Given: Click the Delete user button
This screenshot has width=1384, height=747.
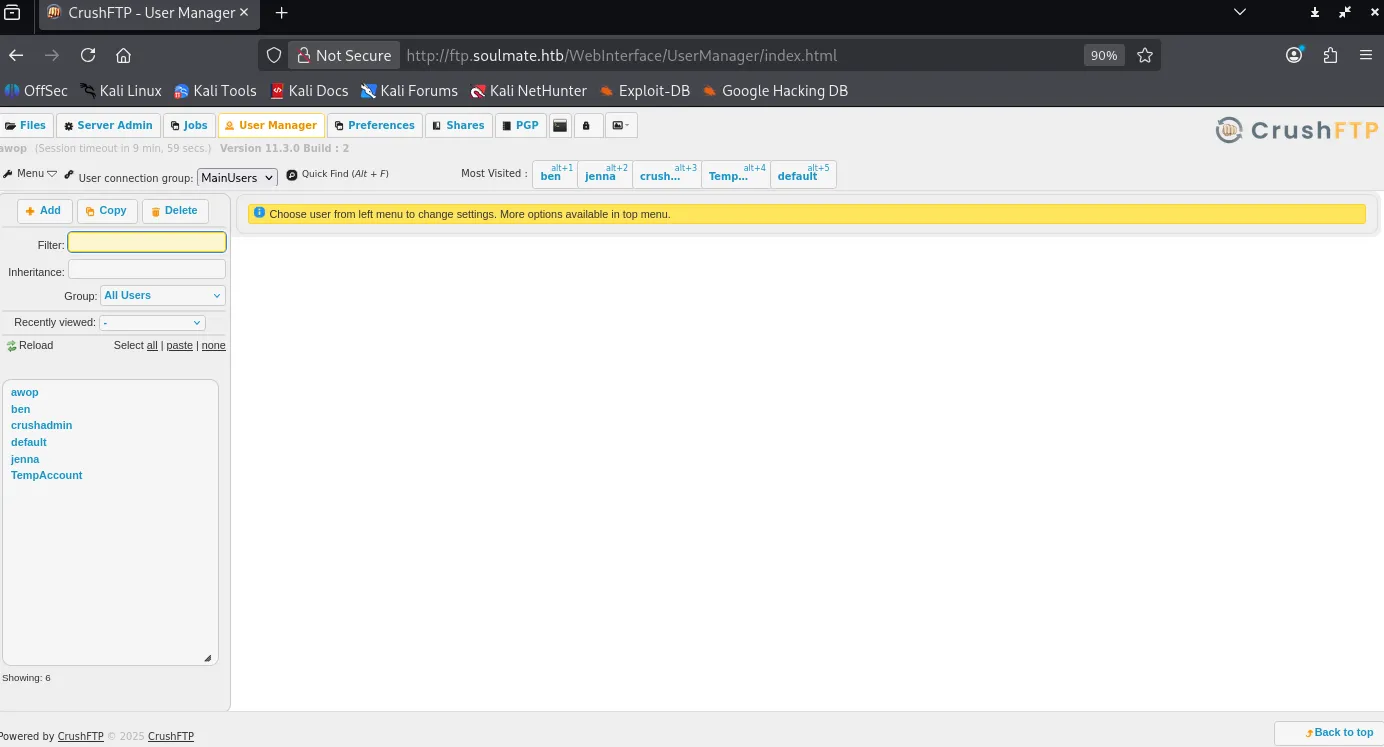Looking at the screenshot, I should [175, 210].
